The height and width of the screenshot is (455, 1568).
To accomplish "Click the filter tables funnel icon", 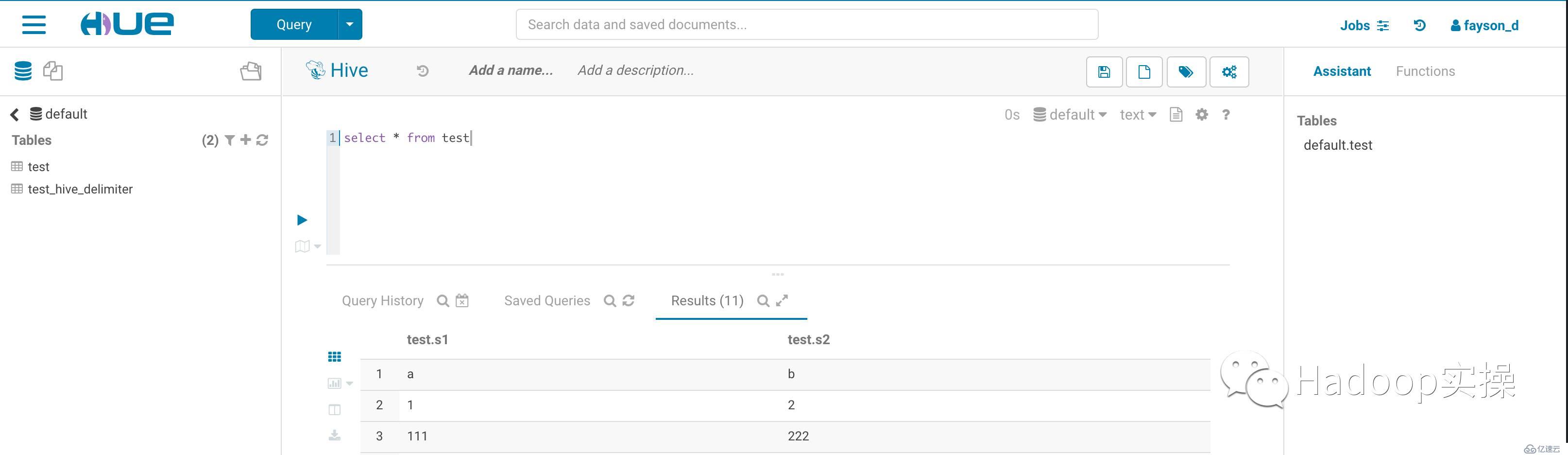I will (229, 140).
